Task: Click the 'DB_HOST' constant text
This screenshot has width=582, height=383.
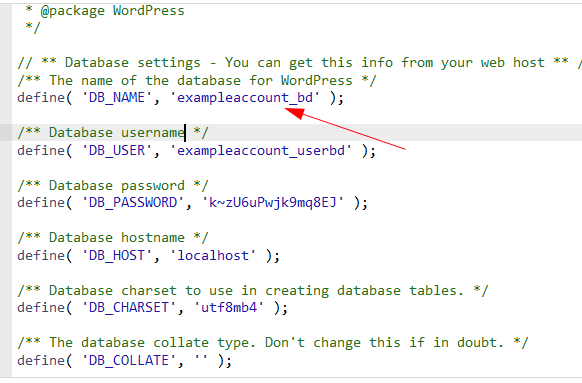Action: [x=117, y=255]
